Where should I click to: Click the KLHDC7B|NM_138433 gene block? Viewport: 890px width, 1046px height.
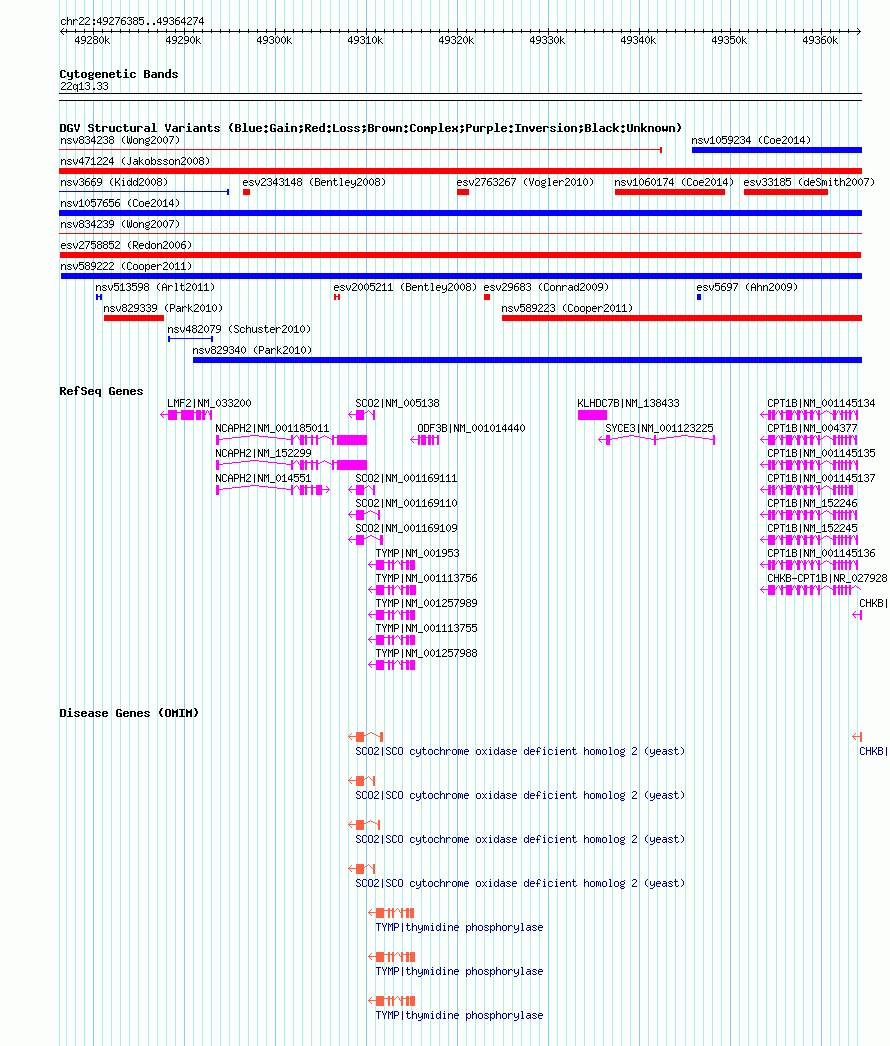click(592, 415)
